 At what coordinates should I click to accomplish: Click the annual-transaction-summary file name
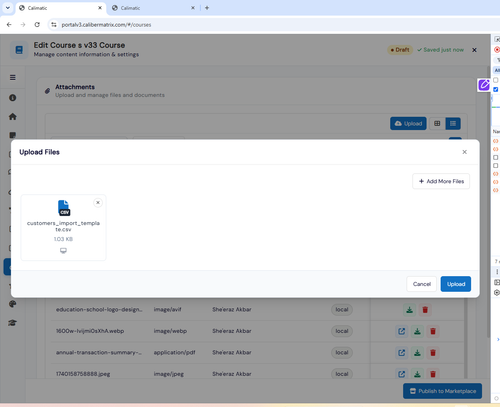99,352
